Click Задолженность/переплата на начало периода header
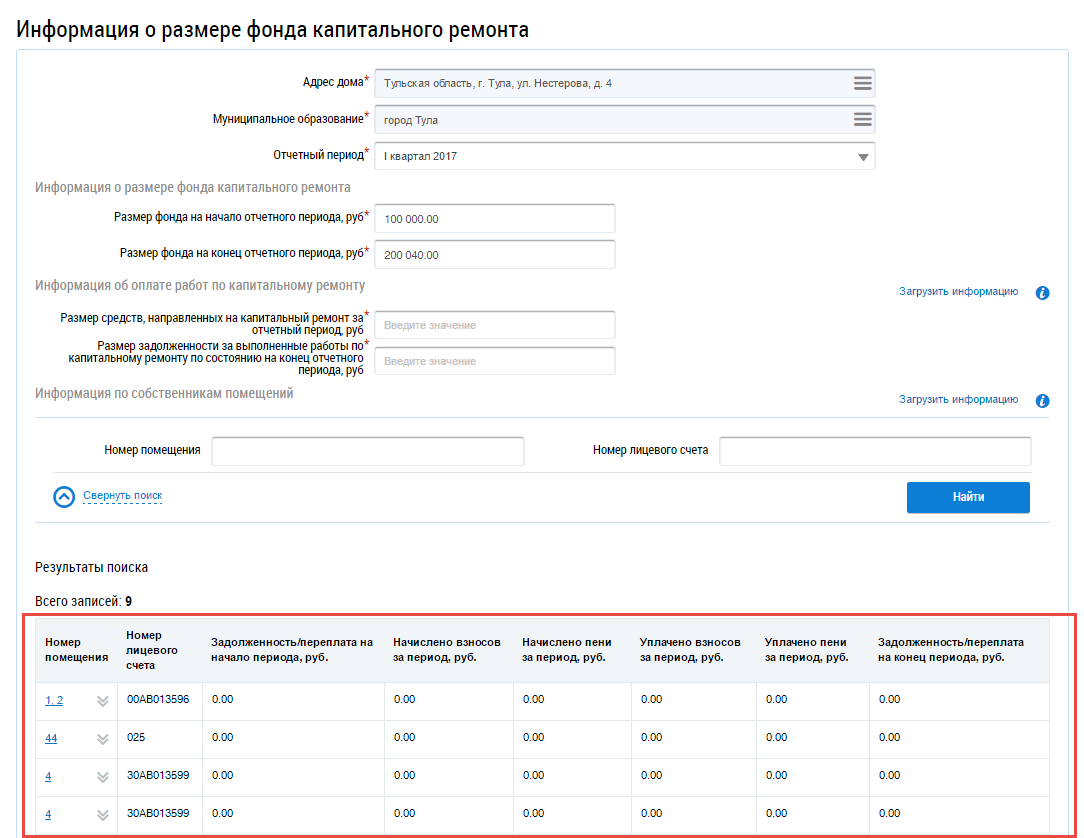Image resolution: width=1084 pixels, height=838 pixels. tap(292, 650)
